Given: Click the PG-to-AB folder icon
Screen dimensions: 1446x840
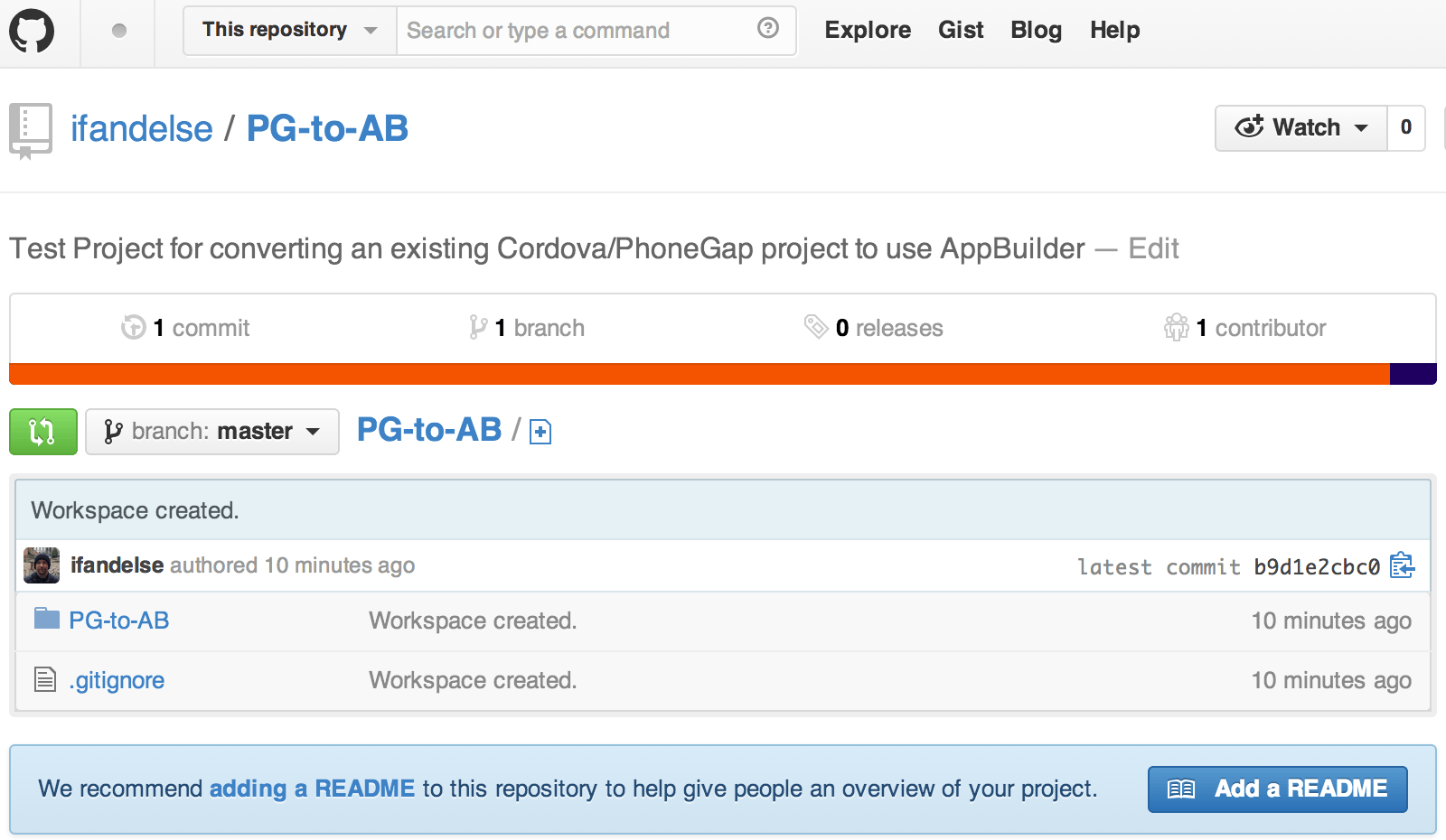Looking at the screenshot, I should point(46,620).
